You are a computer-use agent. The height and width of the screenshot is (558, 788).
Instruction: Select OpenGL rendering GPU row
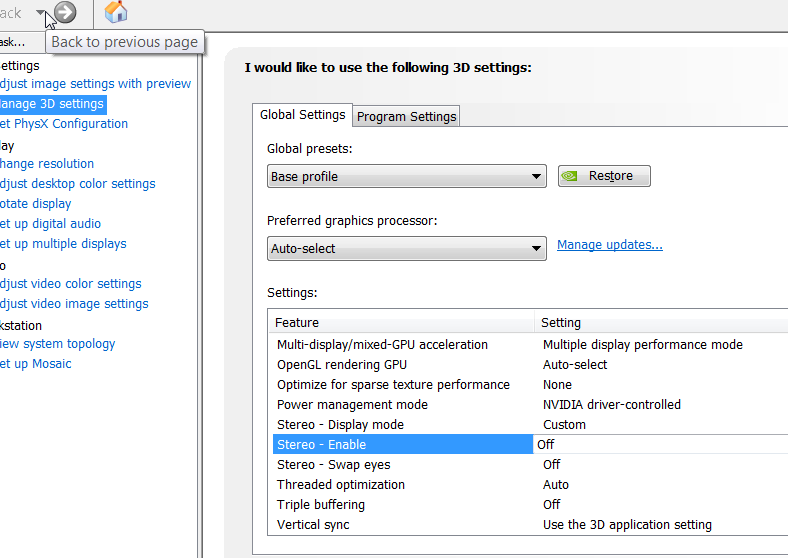[x=530, y=365]
